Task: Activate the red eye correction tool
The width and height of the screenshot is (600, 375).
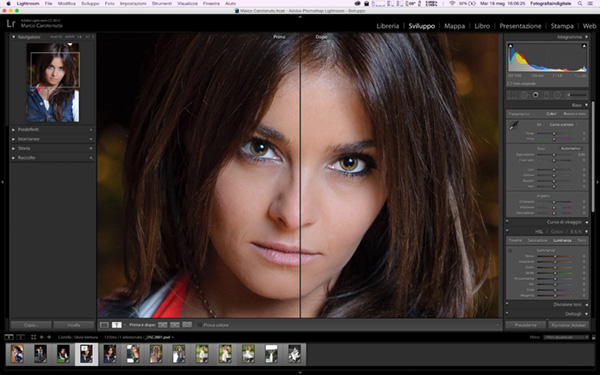Action: coord(535,95)
